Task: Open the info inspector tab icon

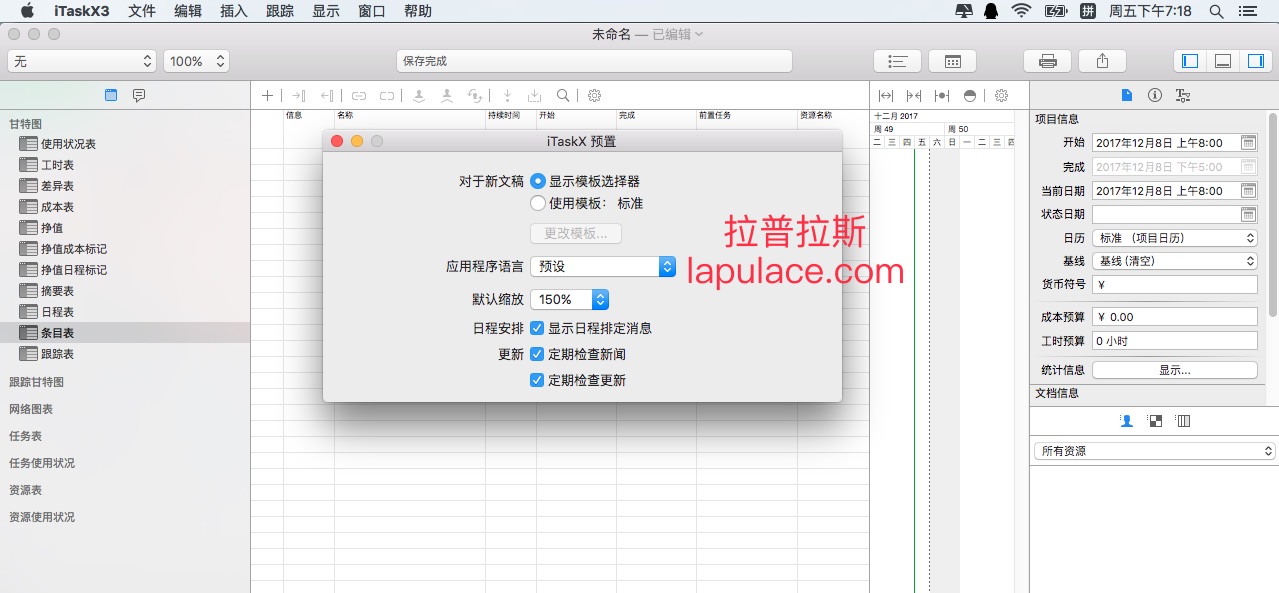Action: point(1155,96)
